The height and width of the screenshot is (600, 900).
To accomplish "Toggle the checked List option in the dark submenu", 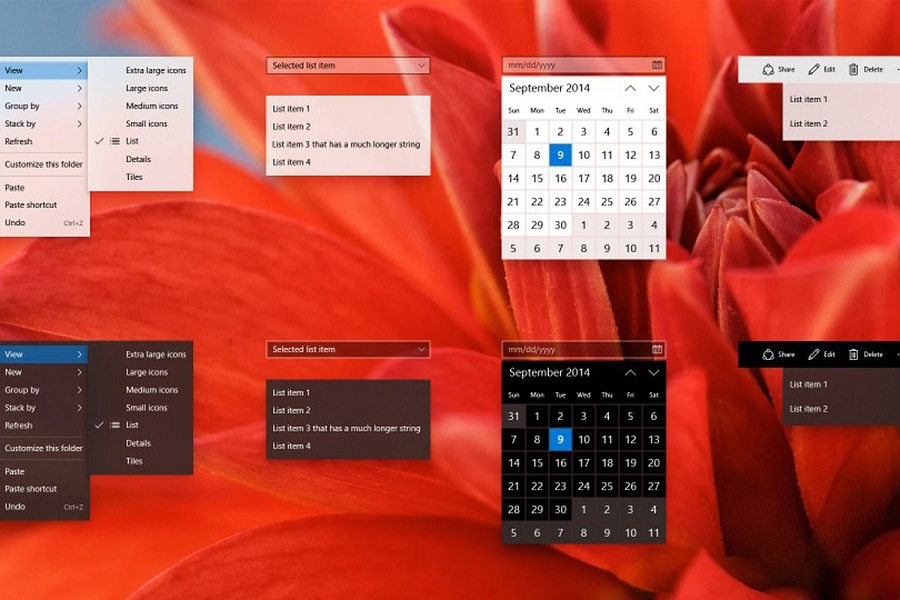I will [x=132, y=426].
